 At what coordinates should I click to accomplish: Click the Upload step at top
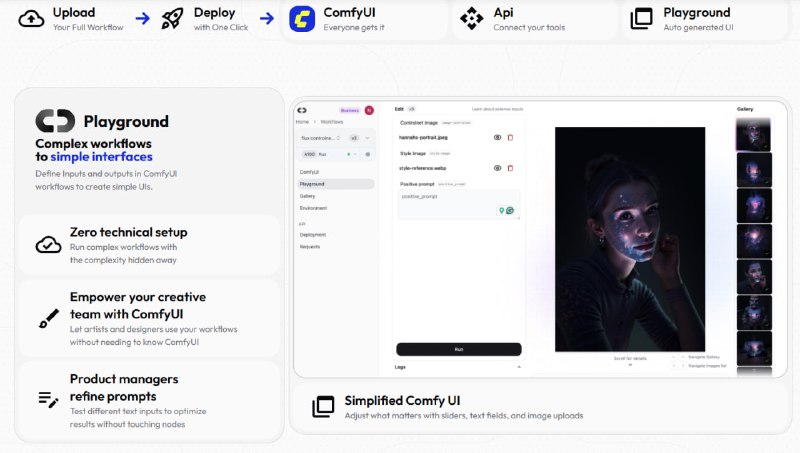(x=71, y=19)
